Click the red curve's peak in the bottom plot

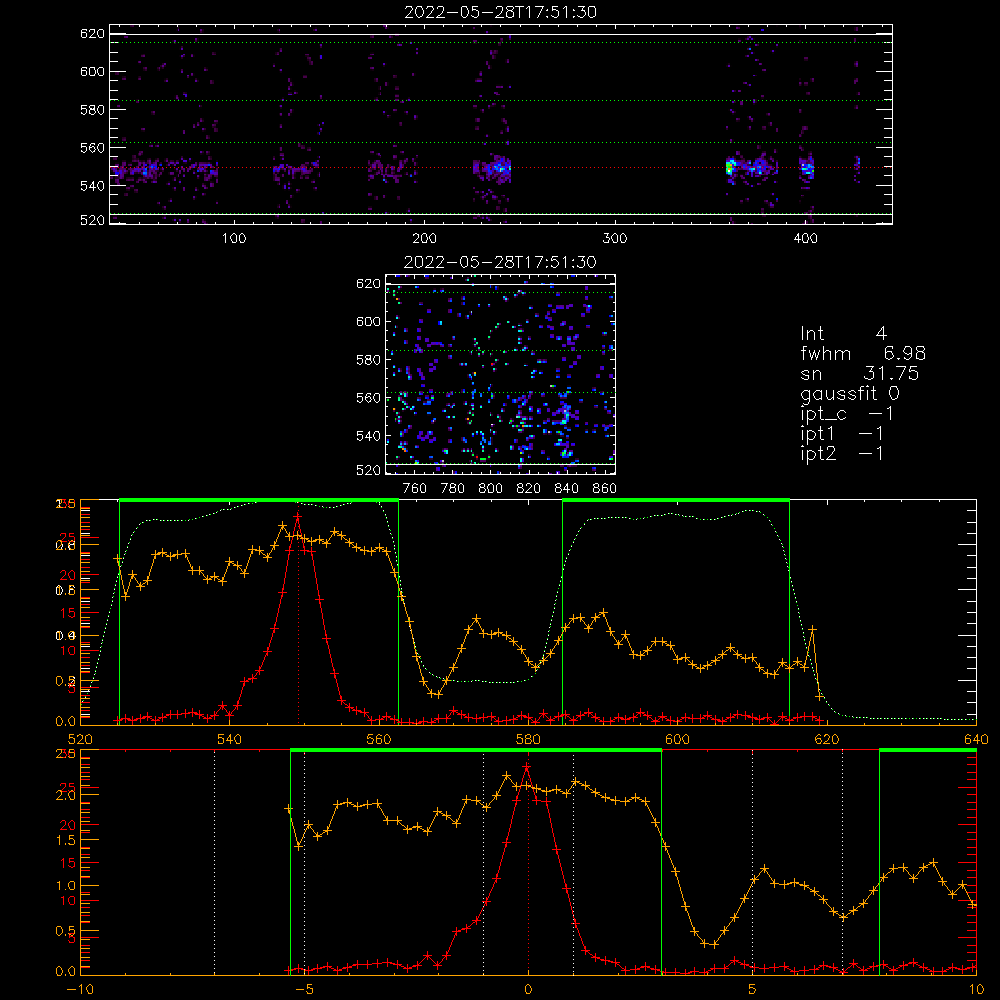pos(527,765)
